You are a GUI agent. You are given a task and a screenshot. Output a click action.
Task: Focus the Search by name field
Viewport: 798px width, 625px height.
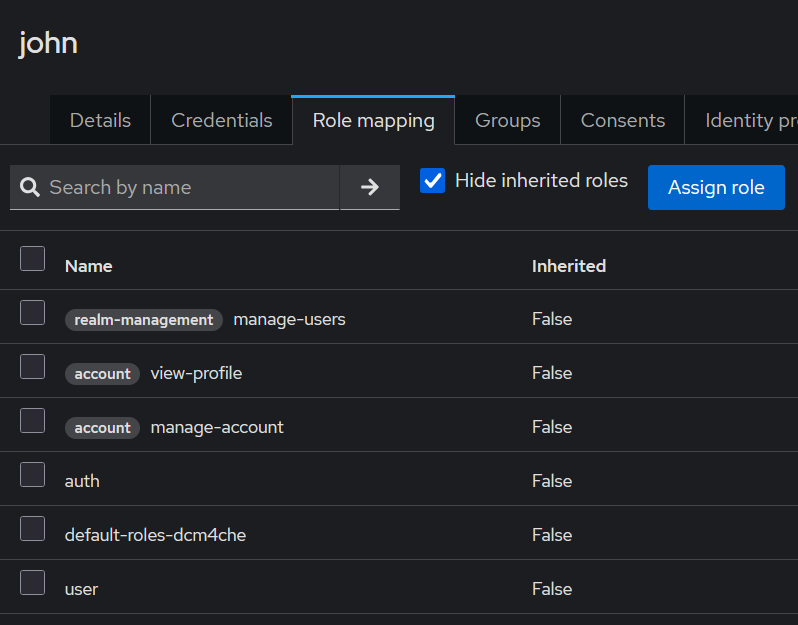click(x=190, y=187)
